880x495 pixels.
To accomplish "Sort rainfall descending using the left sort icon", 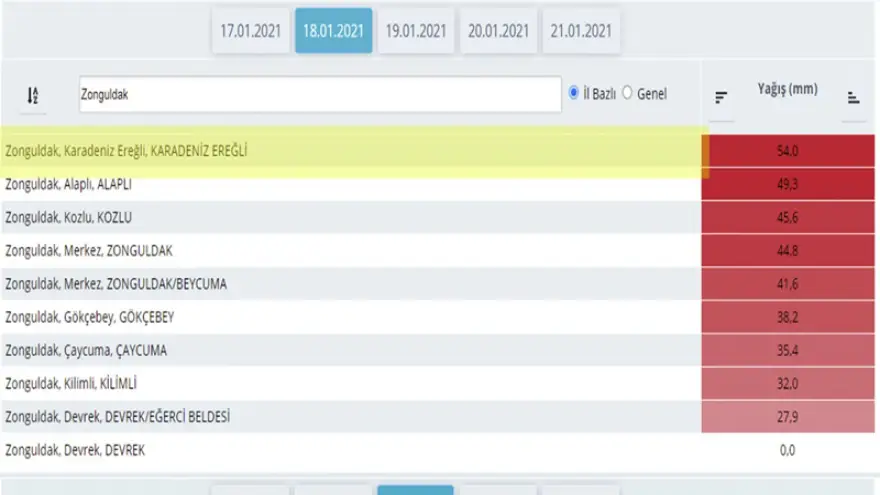I will point(721,97).
